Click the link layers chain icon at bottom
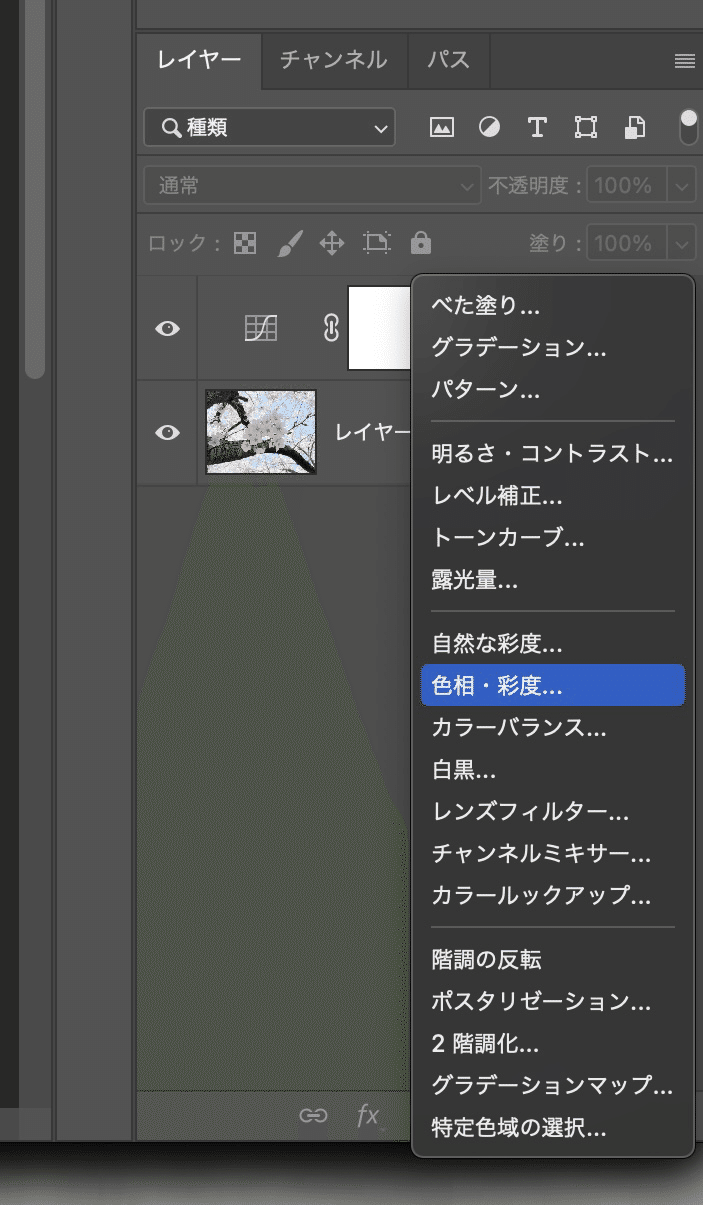Image resolution: width=703 pixels, height=1205 pixels. click(x=313, y=1116)
